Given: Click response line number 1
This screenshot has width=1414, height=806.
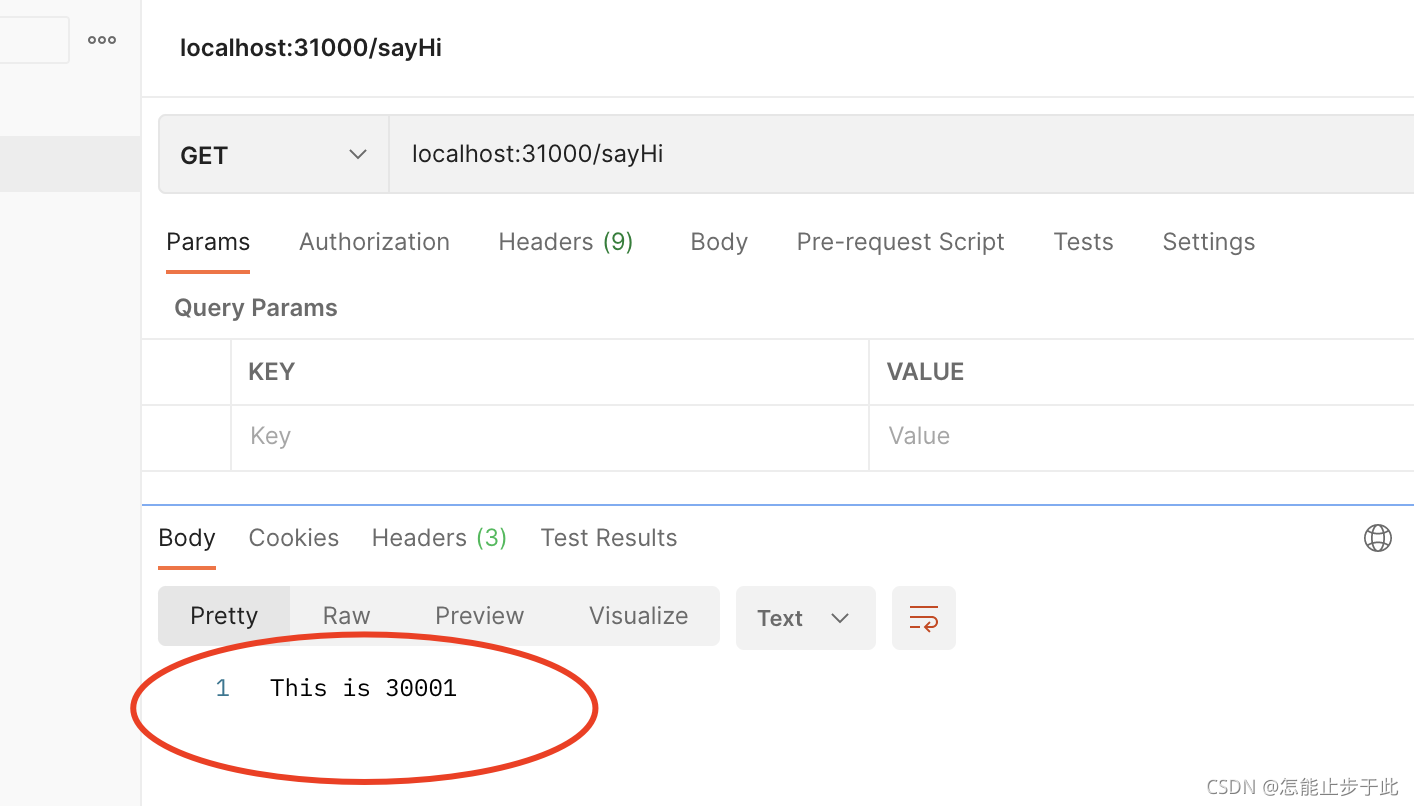Looking at the screenshot, I should pos(222,688).
